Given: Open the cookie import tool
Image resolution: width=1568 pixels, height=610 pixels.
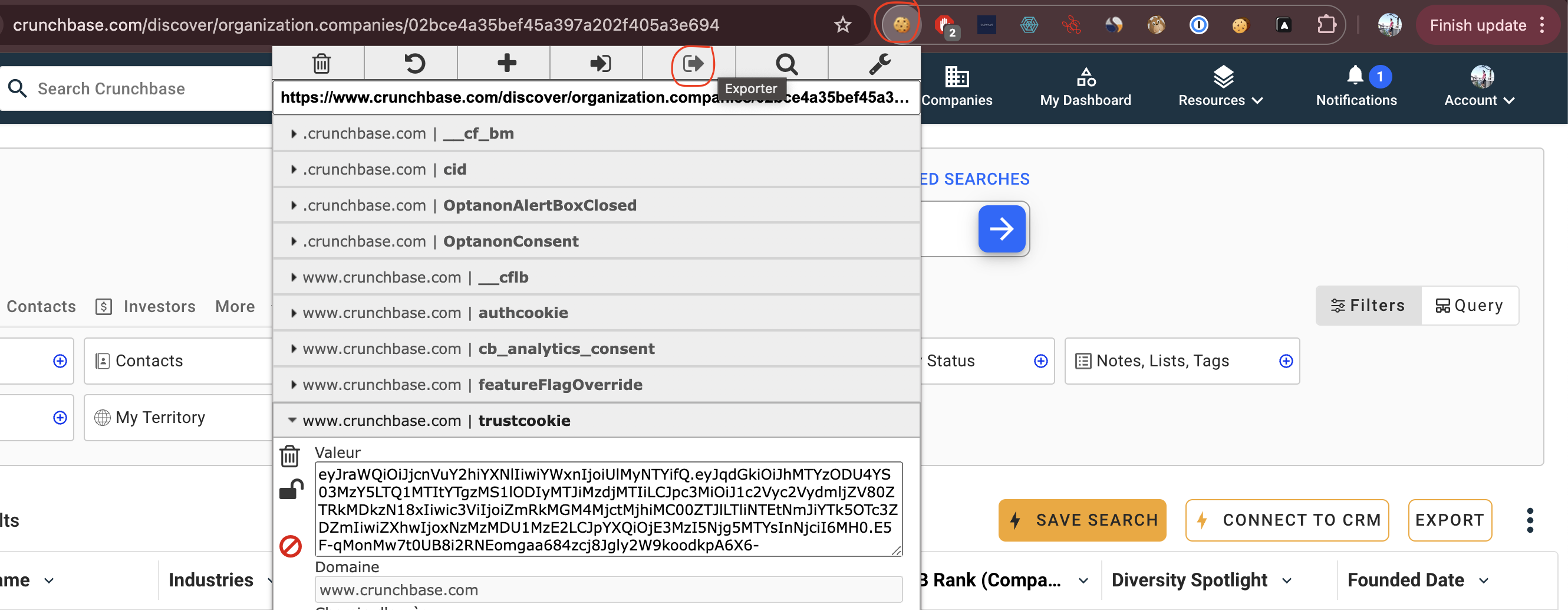Looking at the screenshot, I should click(598, 63).
